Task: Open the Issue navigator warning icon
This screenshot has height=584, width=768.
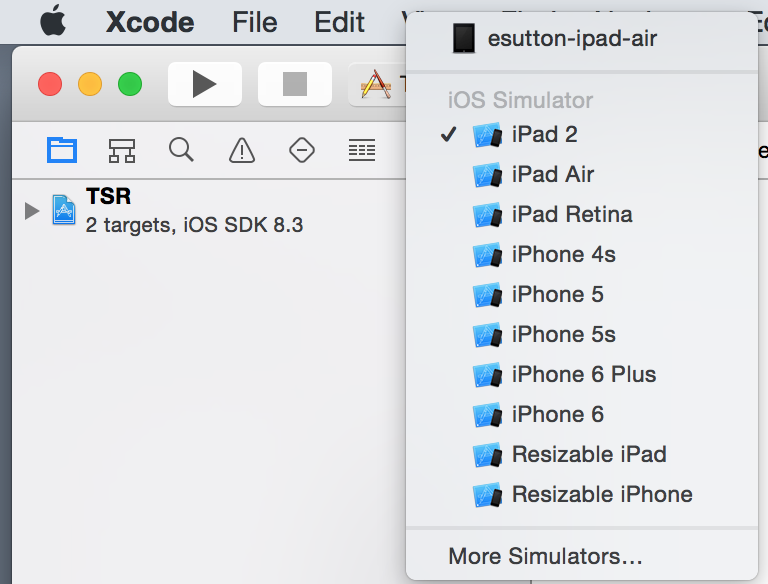Action: (241, 150)
